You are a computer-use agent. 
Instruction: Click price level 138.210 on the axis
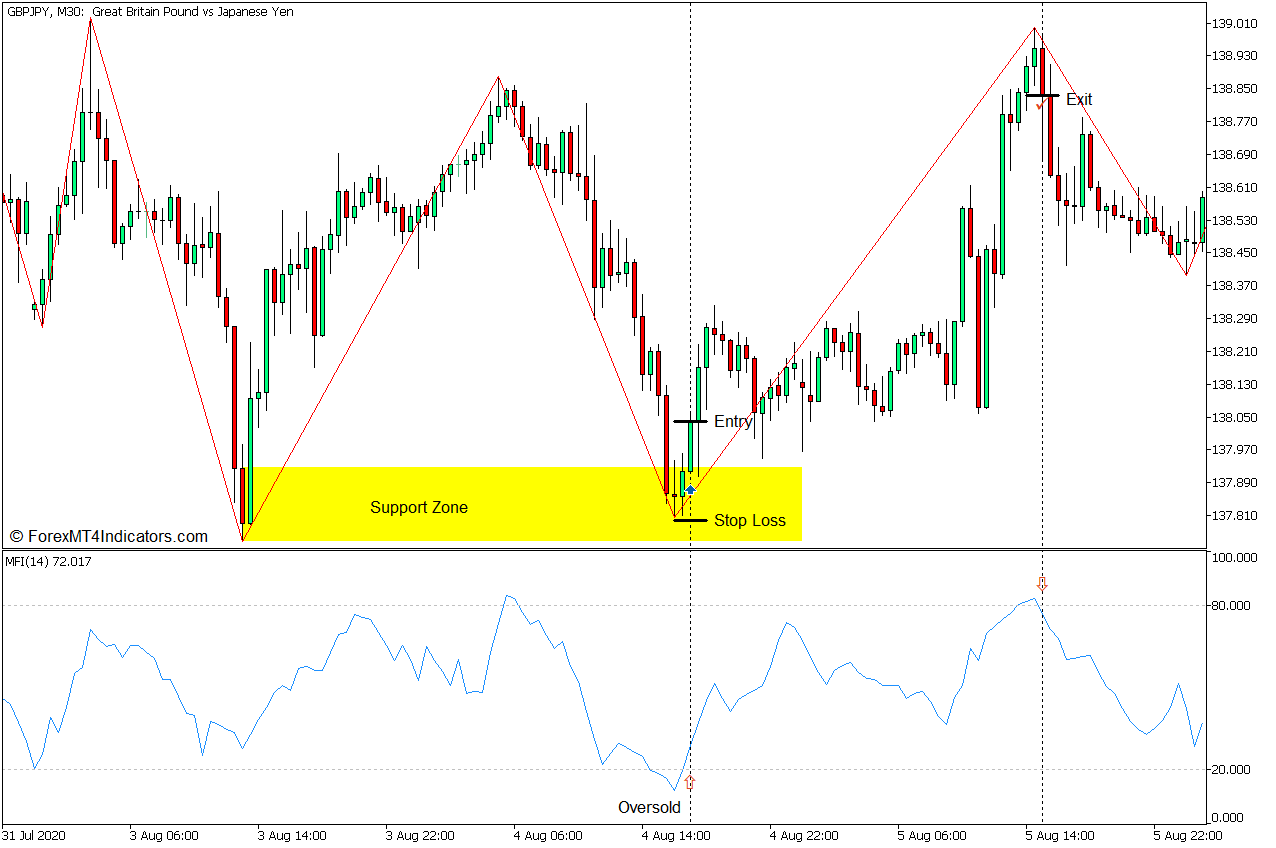pyautogui.click(x=1235, y=352)
